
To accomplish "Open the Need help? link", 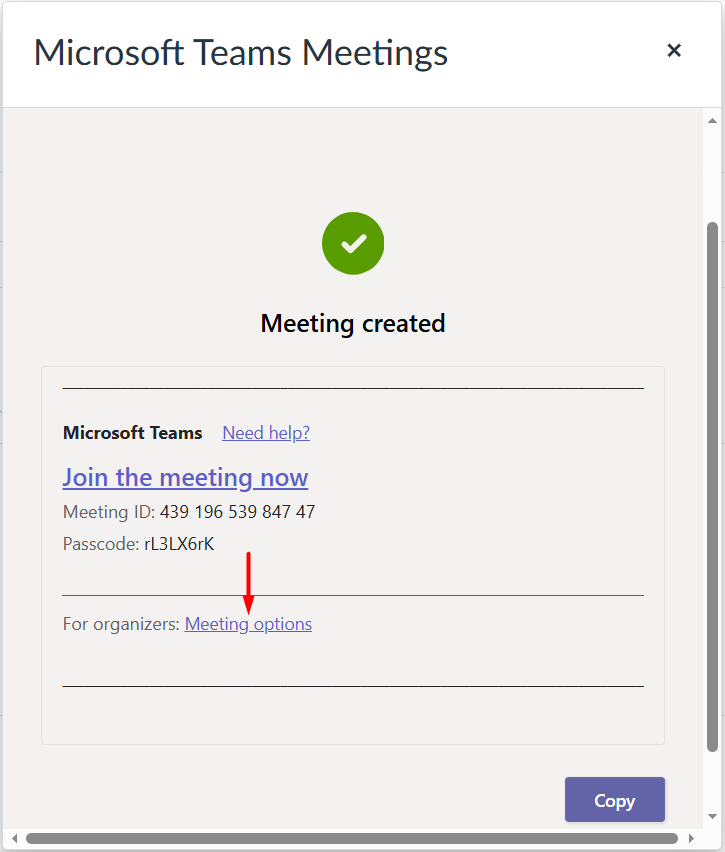I will (266, 433).
